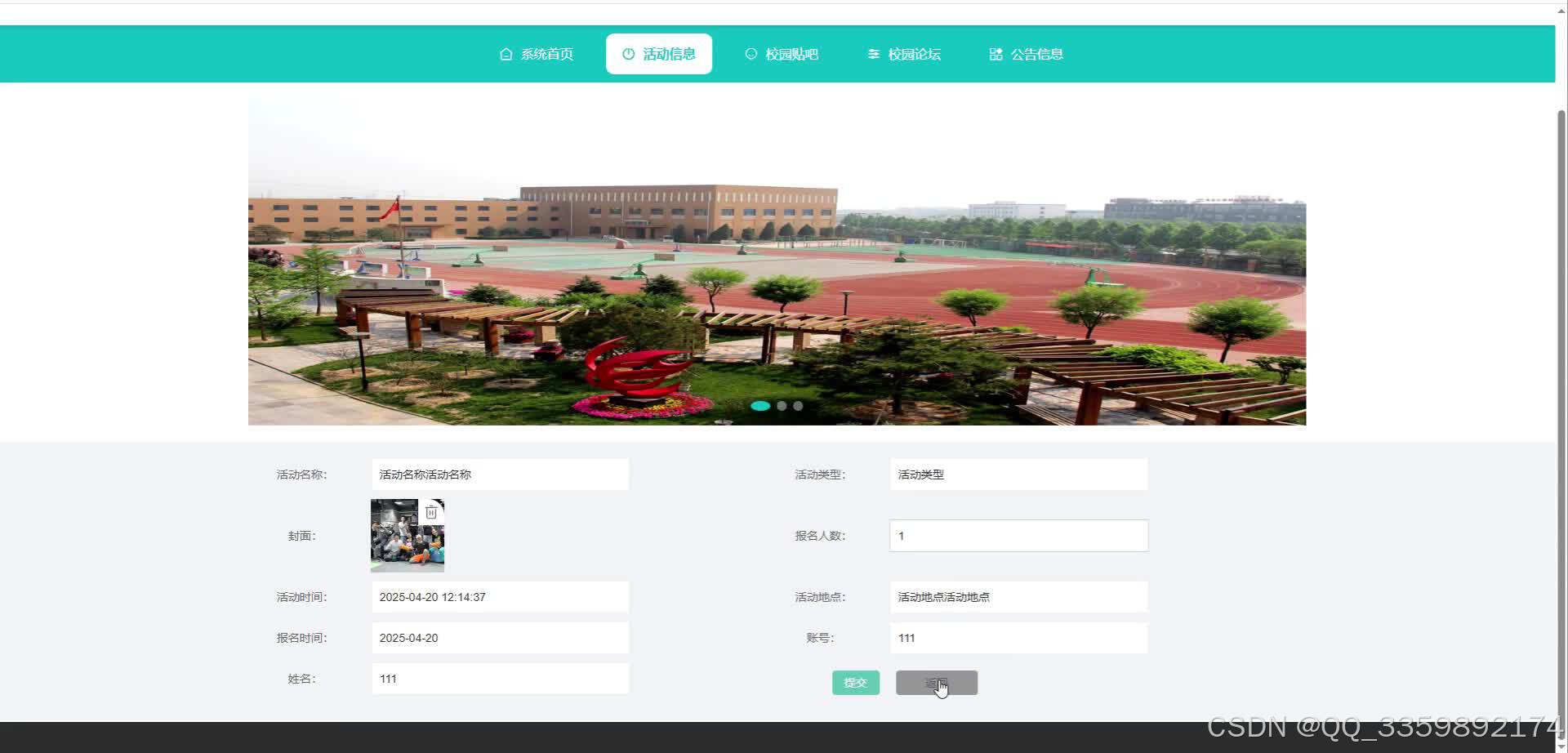Click the gray 返回 button
The height and width of the screenshot is (753, 1568).
[x=937, y=683]
